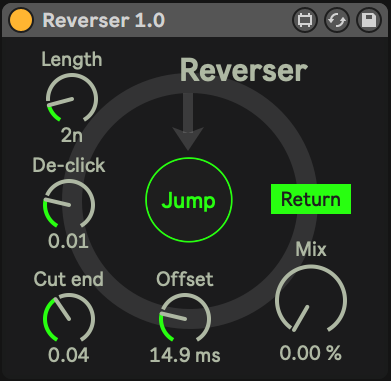Click the Offset knob
The image size is (391, 381).
[x=185, y=318]
